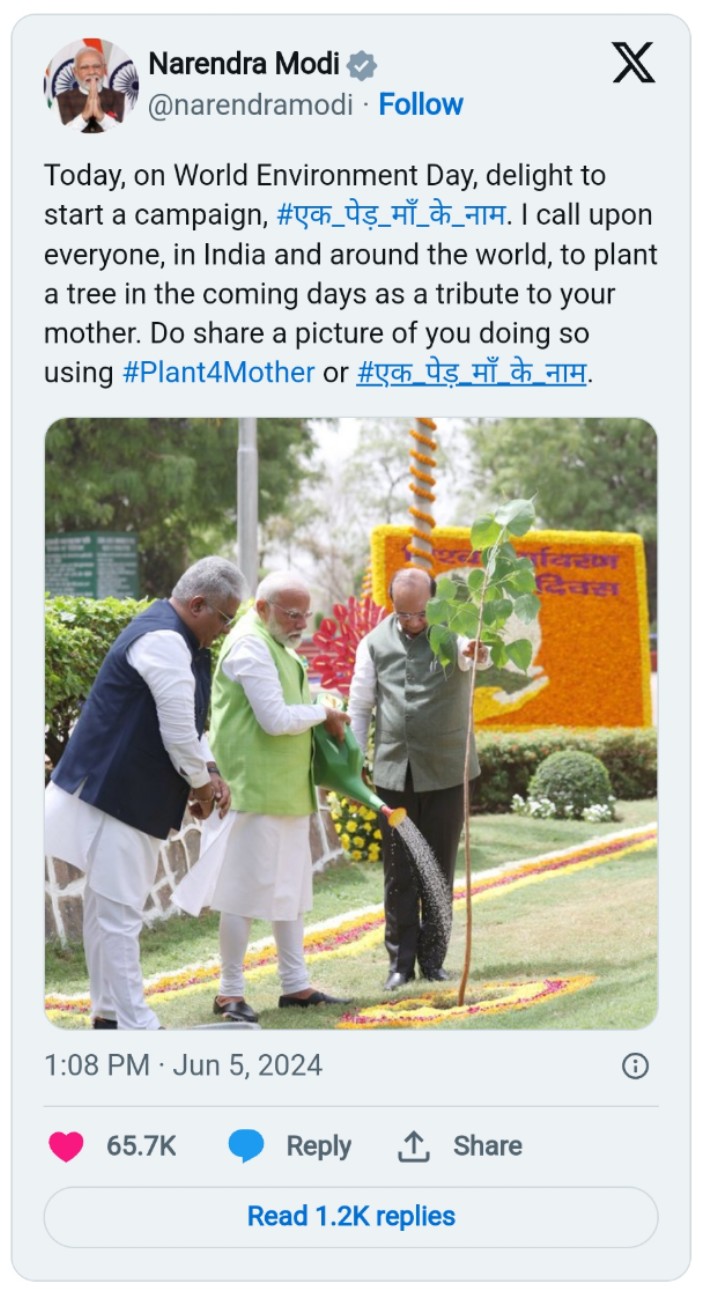Viewport: 706px width, 1289px height.
Task: Click the 65.7K likes count
Action: 141,1146
